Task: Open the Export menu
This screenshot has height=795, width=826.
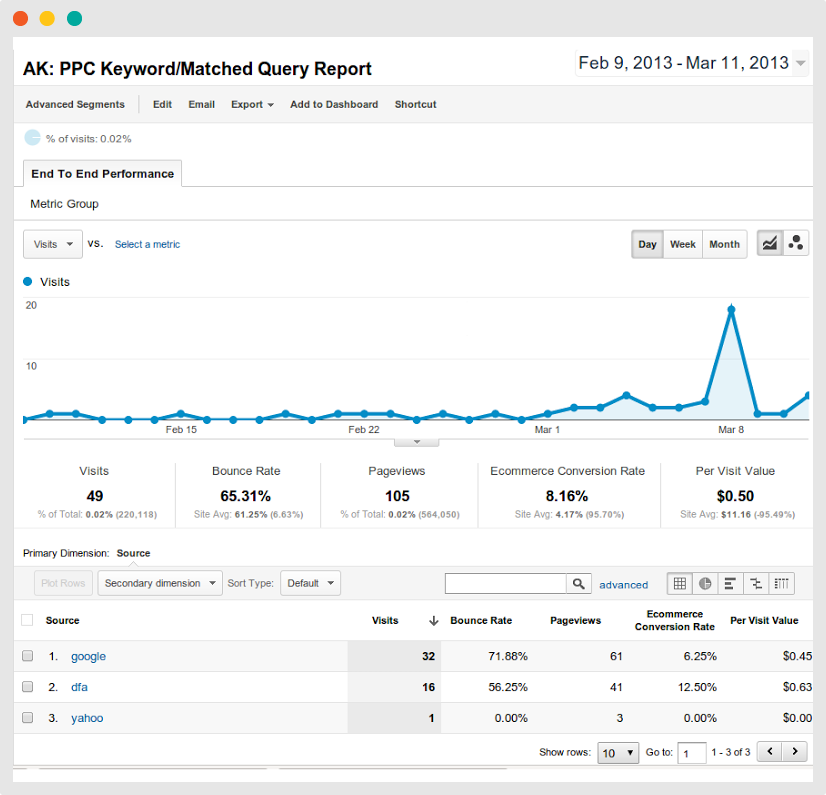Action: [252, 104]
